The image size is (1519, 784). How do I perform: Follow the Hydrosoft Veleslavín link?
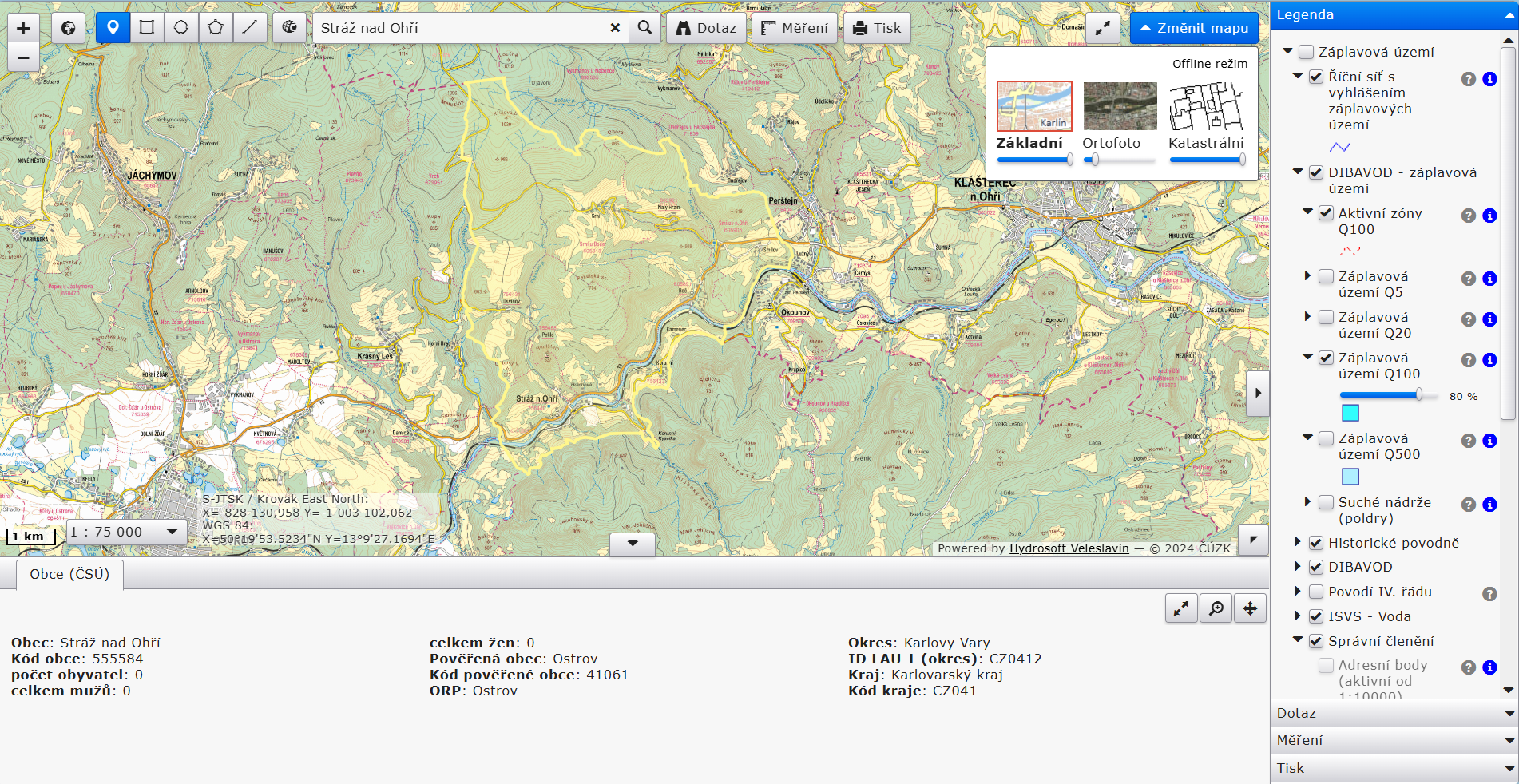coord(1069,548)
